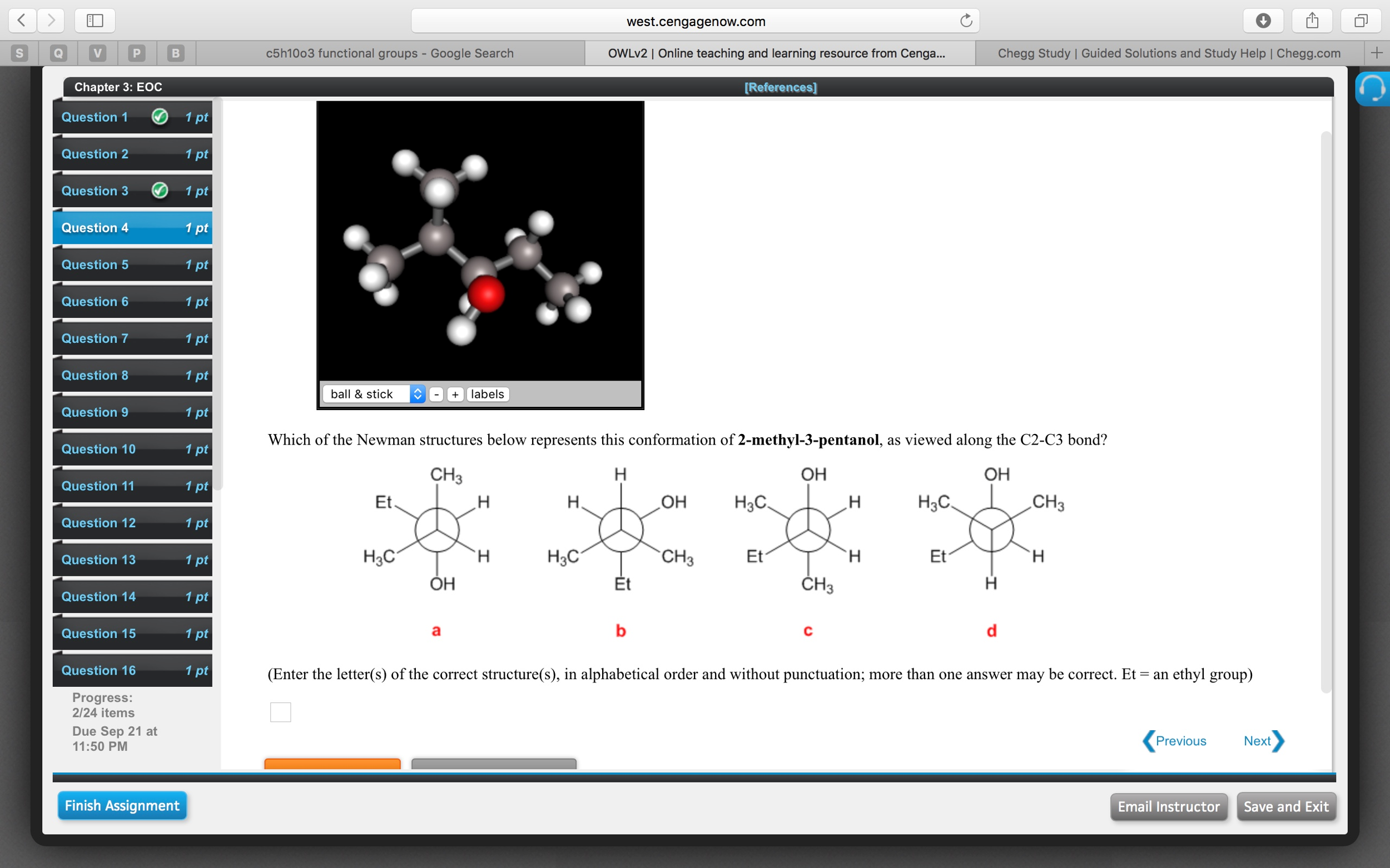Open the ball & stick display mode dropdown
Screen dimensions: 1390x868
tap(366, 394)
